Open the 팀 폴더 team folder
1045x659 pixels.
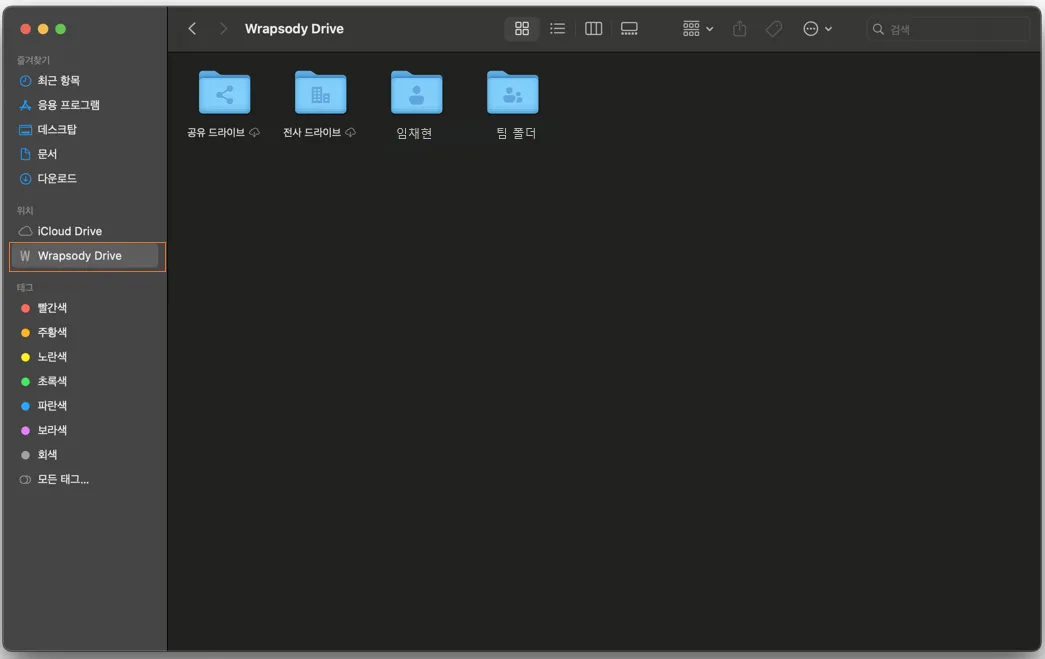(513, 93)
